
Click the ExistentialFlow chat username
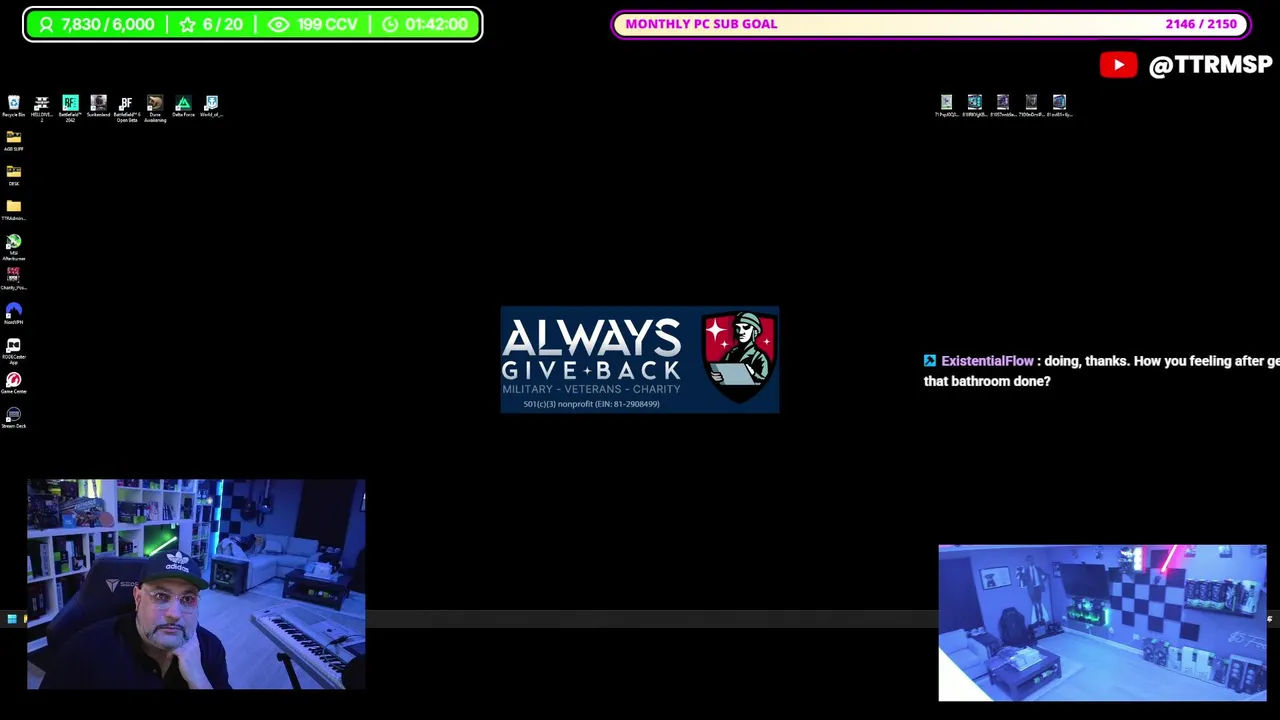coord(987,361)
